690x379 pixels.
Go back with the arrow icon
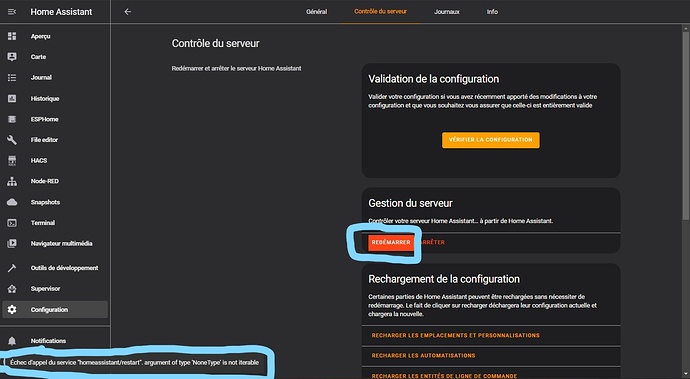[128, 12]
